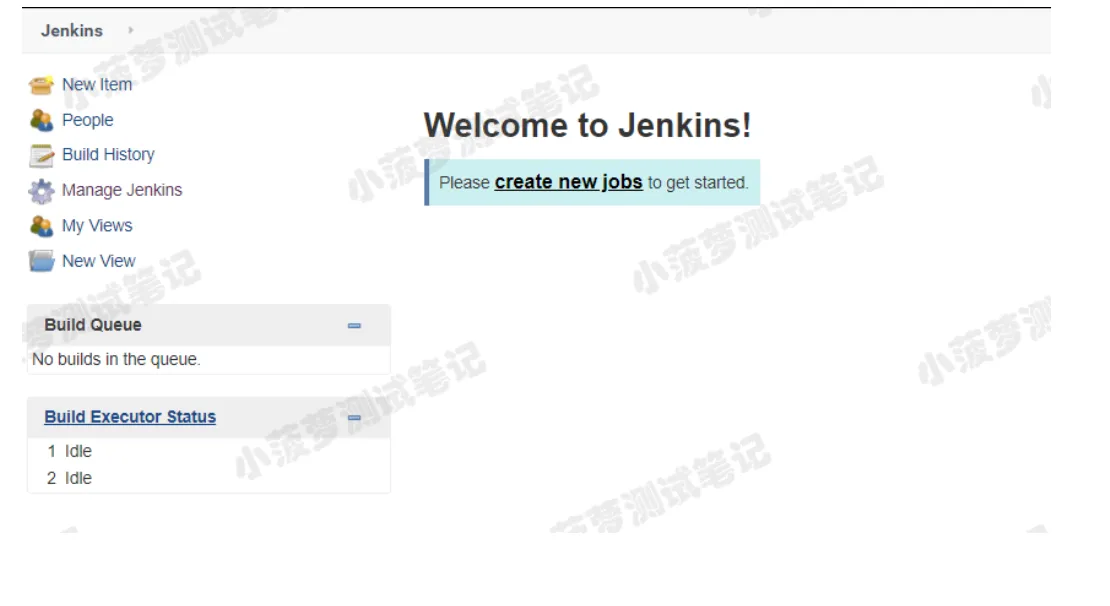This screenshot has width=1110, height=606.
Task: Open the People page link
Action: (88, 120)
